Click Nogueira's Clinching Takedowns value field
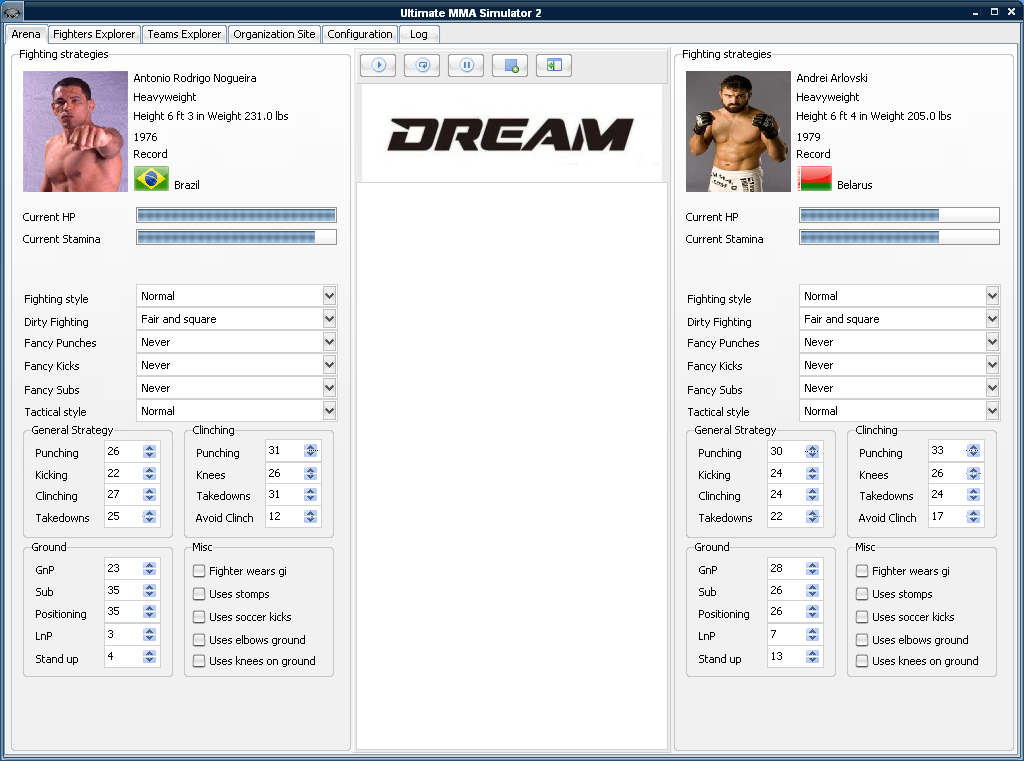Screen dimensions: 1024x761 tap(284, 495)
